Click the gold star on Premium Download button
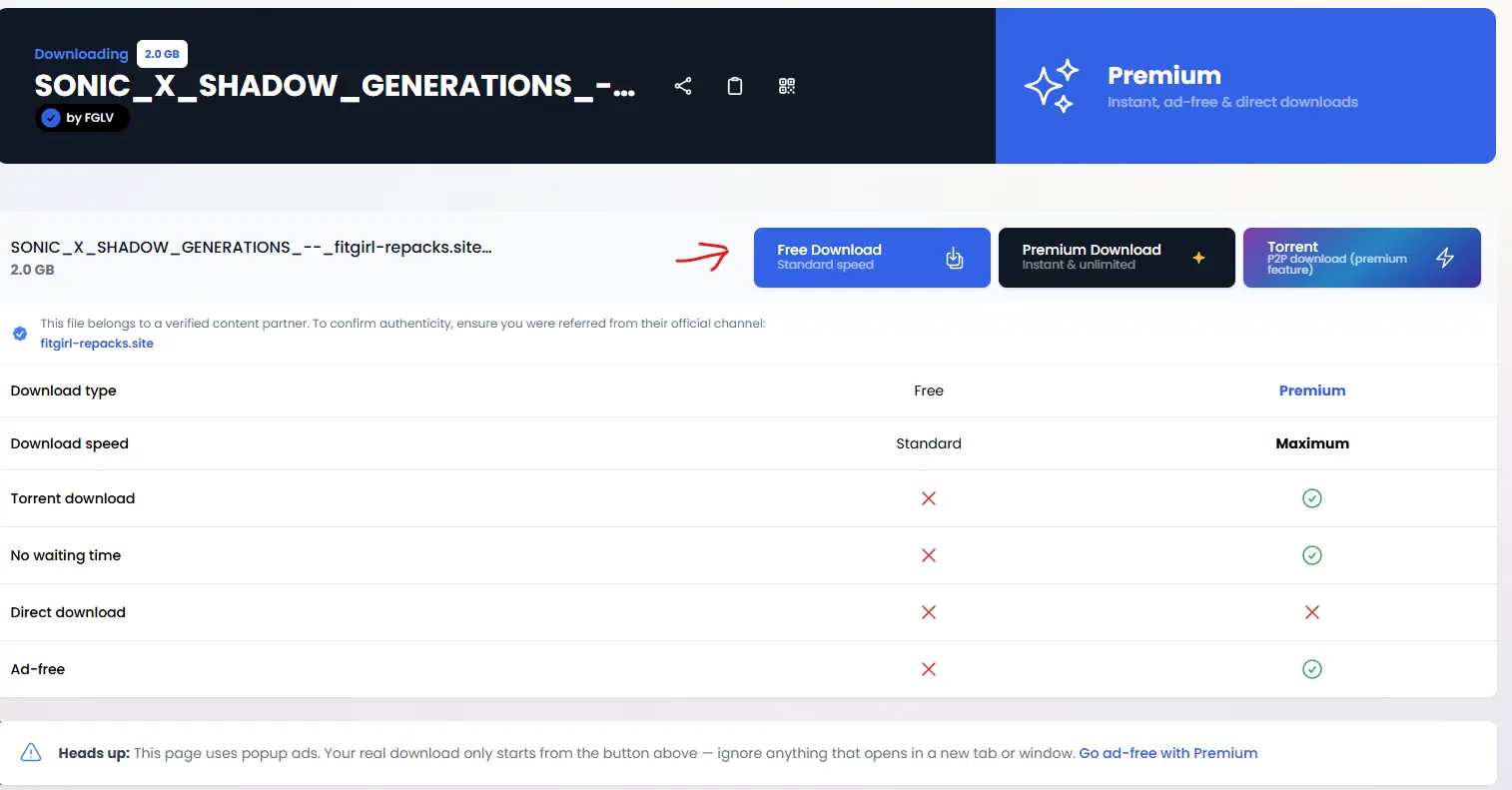Screen dimensions: 1512x790 [1199, 258]
